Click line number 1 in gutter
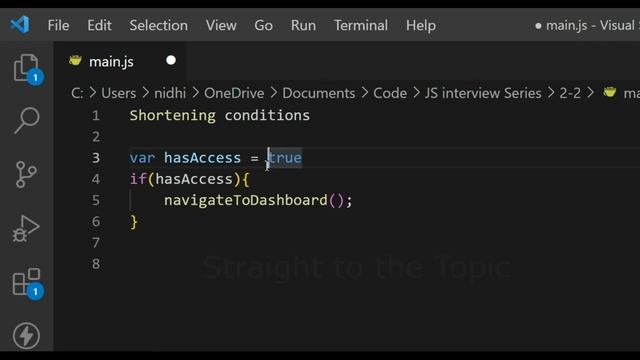This screenshot has width=640, height=360. point(96,116)
